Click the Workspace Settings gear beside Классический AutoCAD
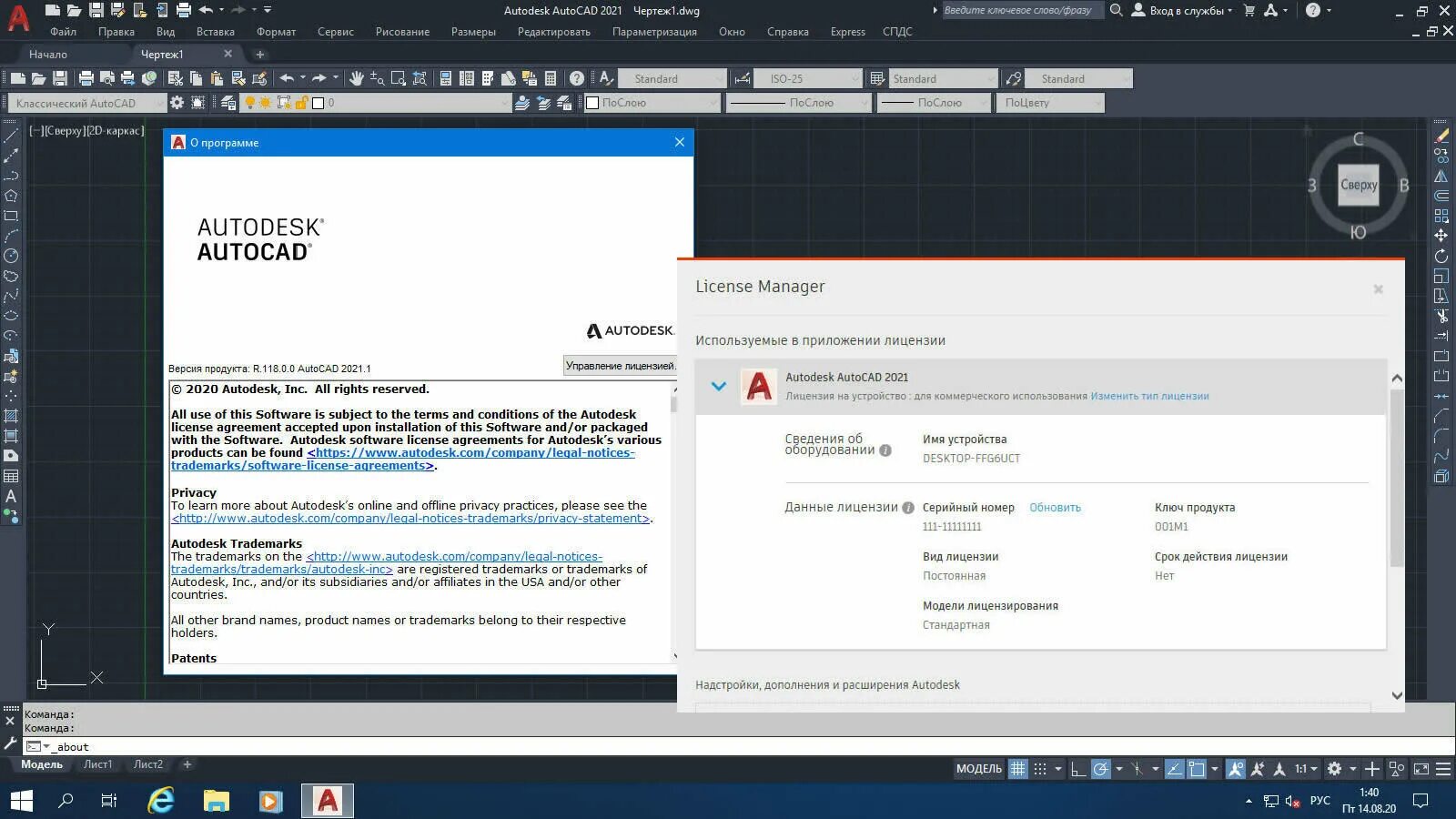The image size is (1456, 819). point(177,103)
